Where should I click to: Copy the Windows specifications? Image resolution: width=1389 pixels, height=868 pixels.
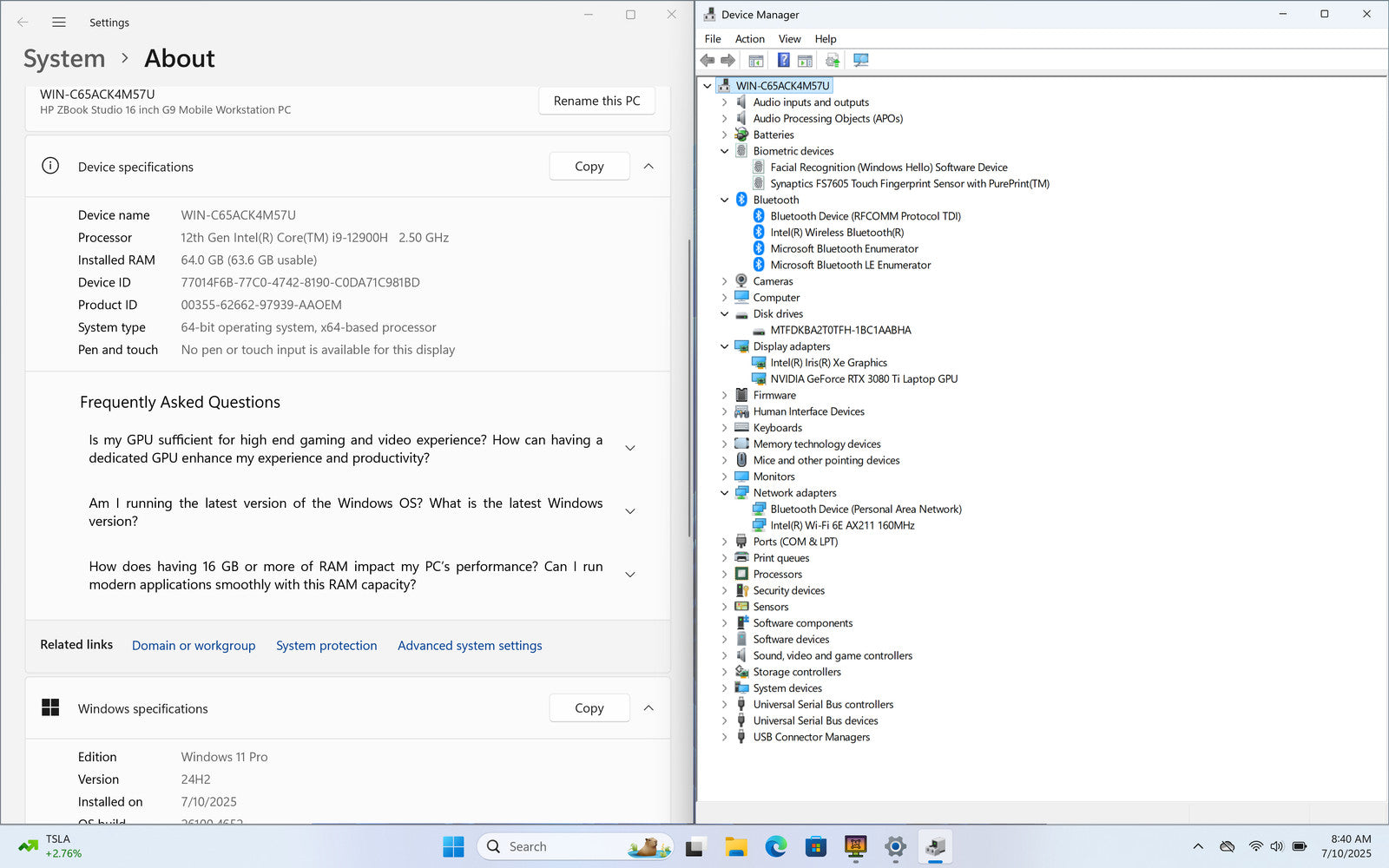pos(589,708)
